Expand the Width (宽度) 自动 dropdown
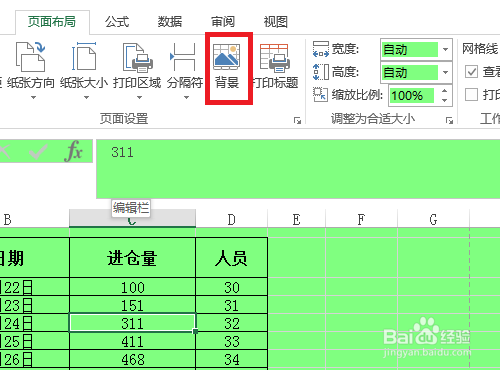The width and height of the screenshot is (500, 370). click(445, 50)
